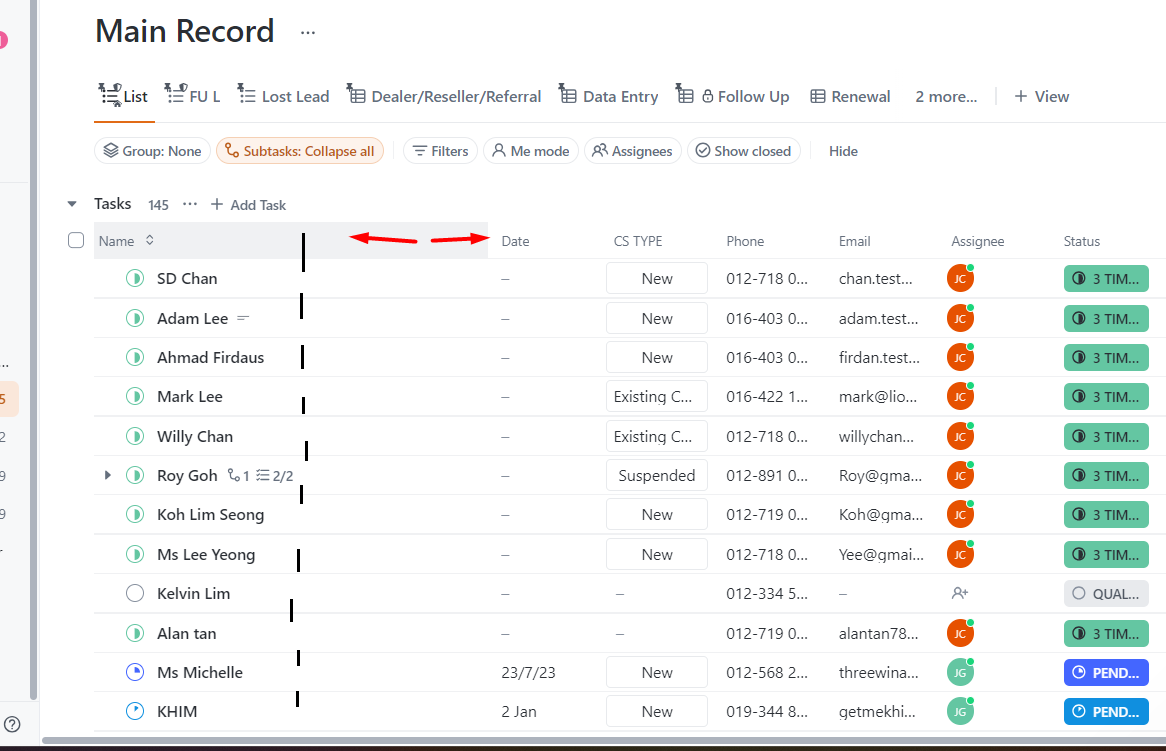Toggle Me mode filter
Image resolution: width=1166 pixels, height=751 pixels.
(530, 151)
